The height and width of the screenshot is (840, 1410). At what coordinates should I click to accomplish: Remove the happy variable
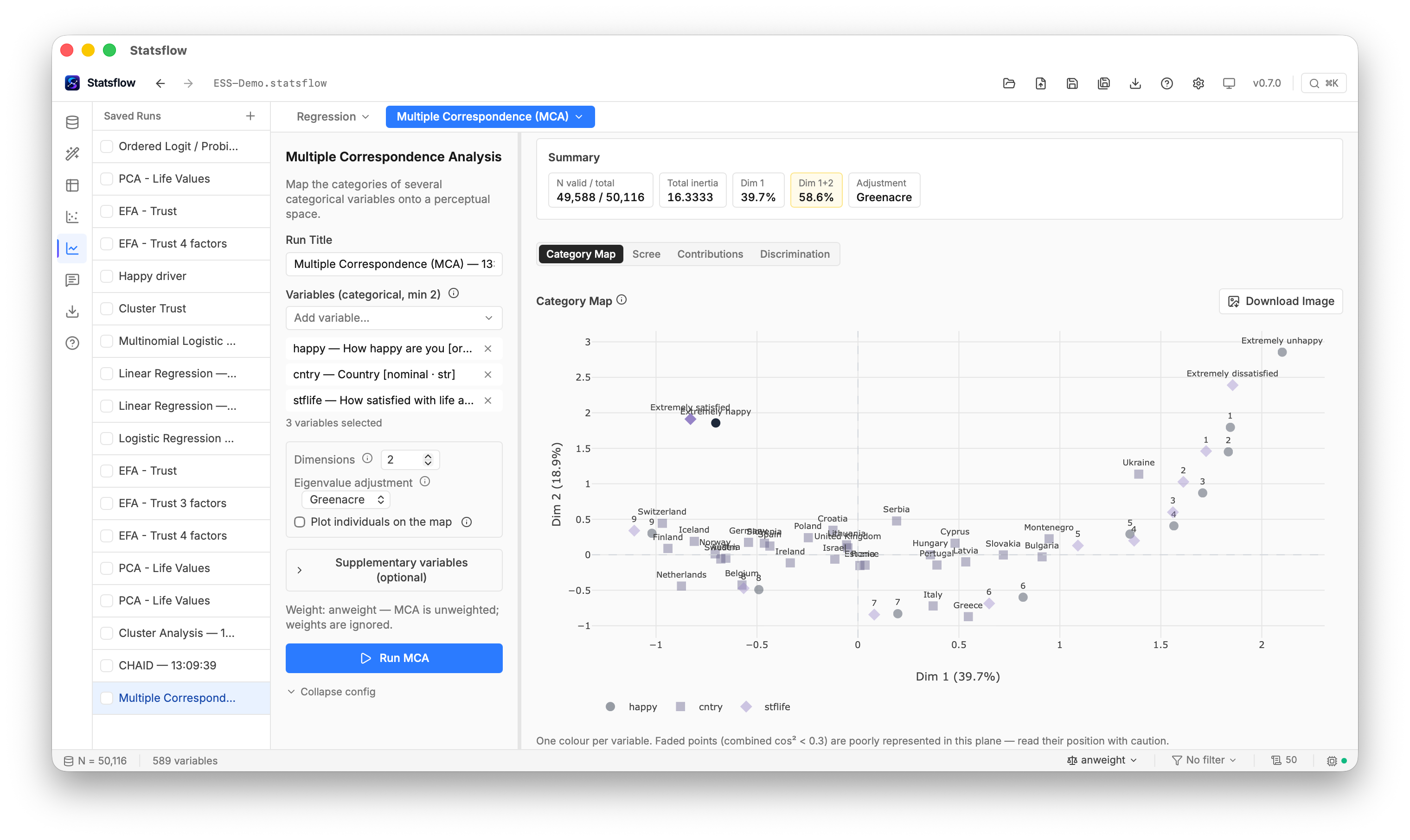tap(488, 349)
